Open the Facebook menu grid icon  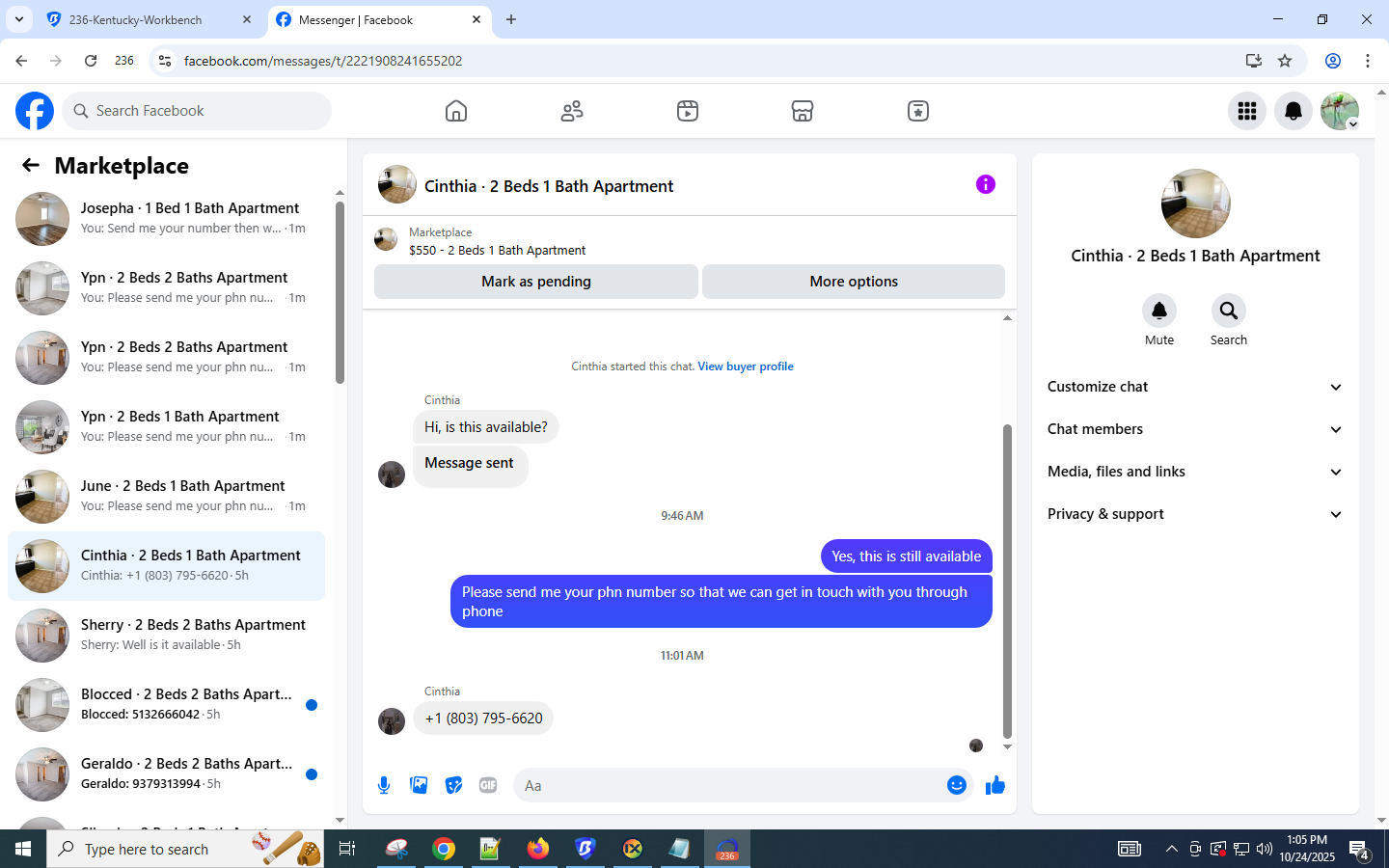(x=1247, y=111)
